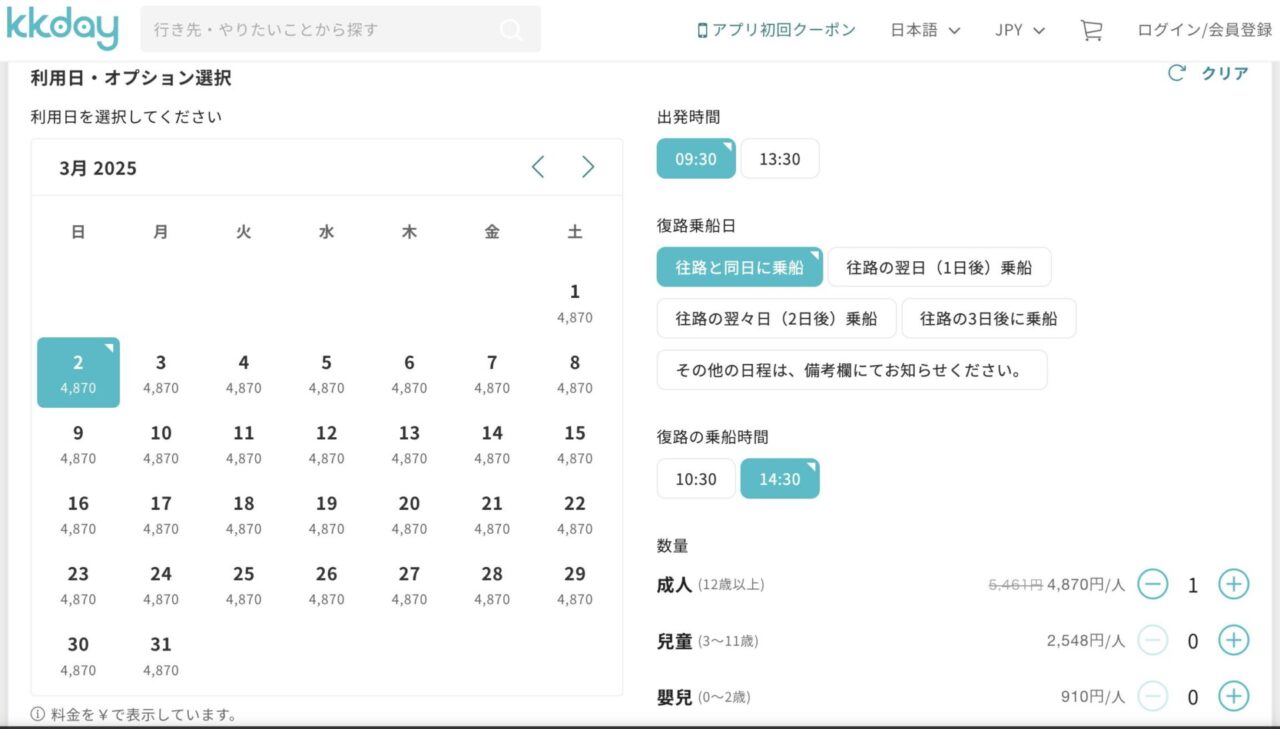Decrease infant (嬰兒) quantity with minus

tap(1153, 696)
